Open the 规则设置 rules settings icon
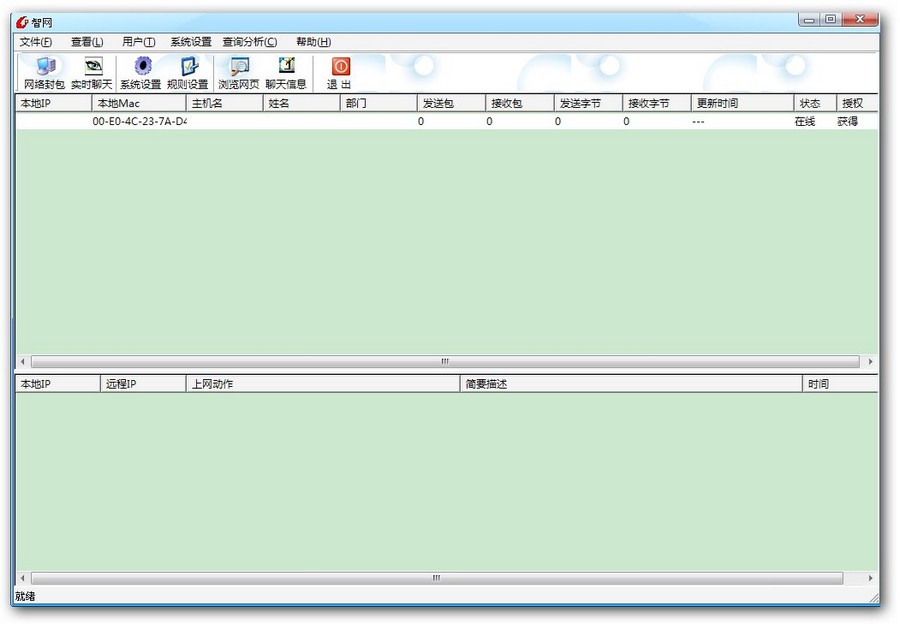The image size is (900, 624). click(x=188, y=73)
